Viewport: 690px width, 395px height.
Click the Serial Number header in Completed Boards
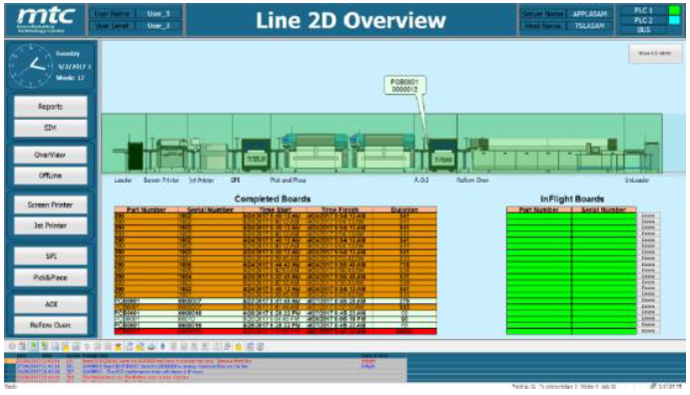[210, 210]
